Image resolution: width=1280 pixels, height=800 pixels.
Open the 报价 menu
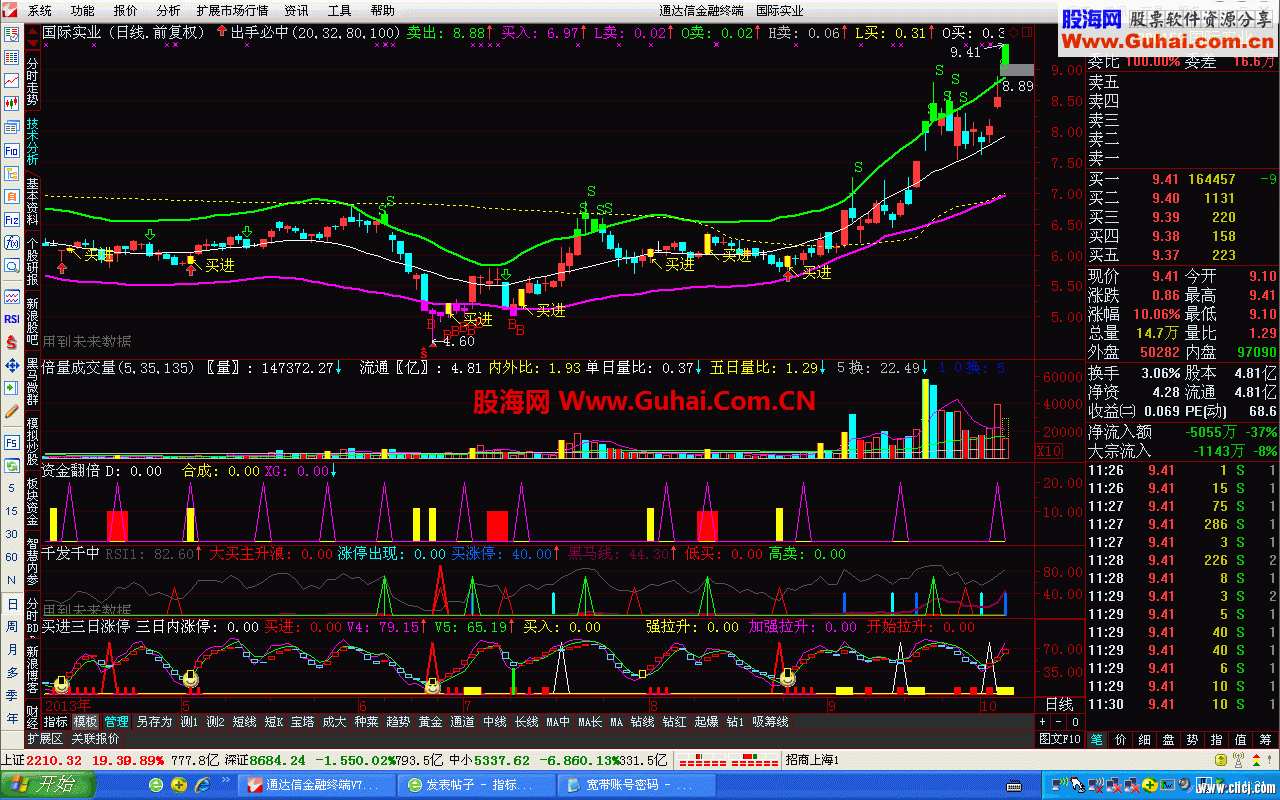(x=126, y=11)
